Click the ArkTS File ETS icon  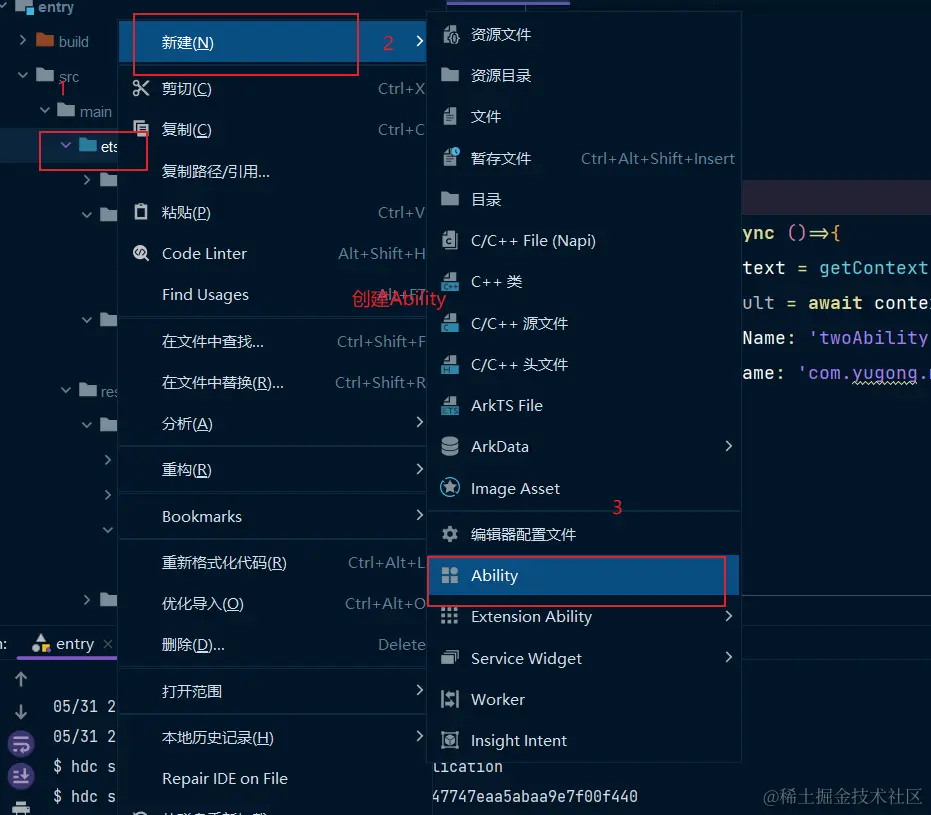(450, 405)
